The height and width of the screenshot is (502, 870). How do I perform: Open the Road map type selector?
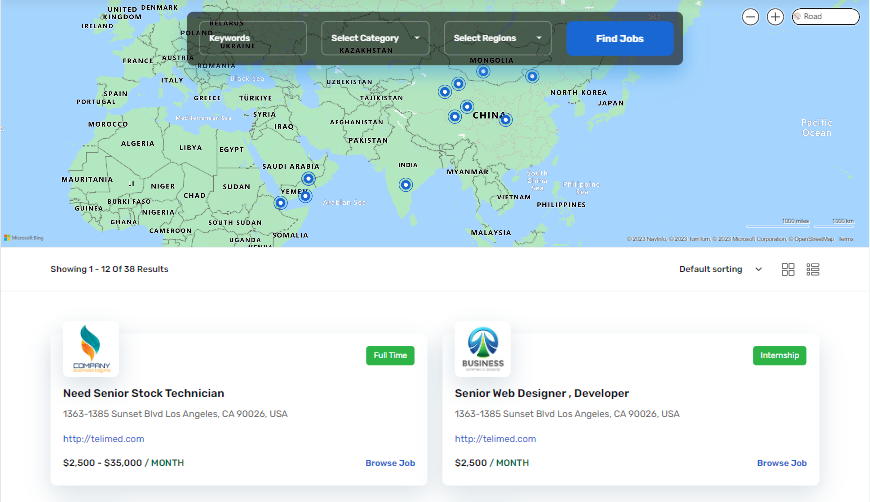pos(826,17)
